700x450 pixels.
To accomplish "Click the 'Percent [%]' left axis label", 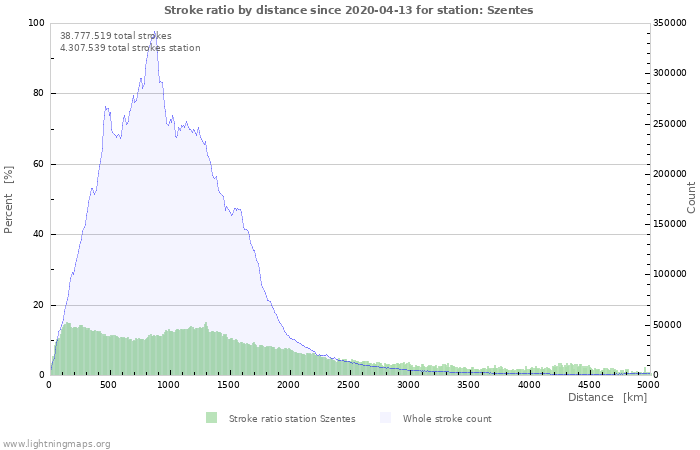I will point(9,199).
